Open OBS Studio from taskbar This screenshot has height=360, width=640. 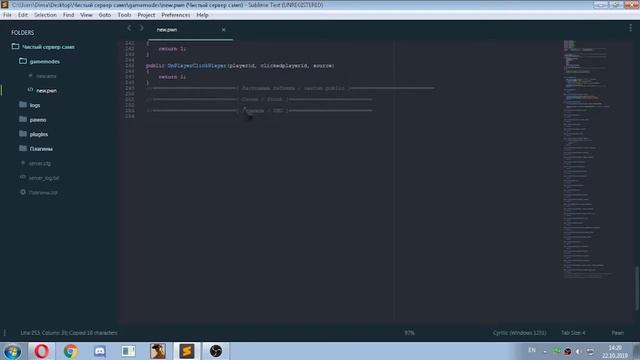216,351
